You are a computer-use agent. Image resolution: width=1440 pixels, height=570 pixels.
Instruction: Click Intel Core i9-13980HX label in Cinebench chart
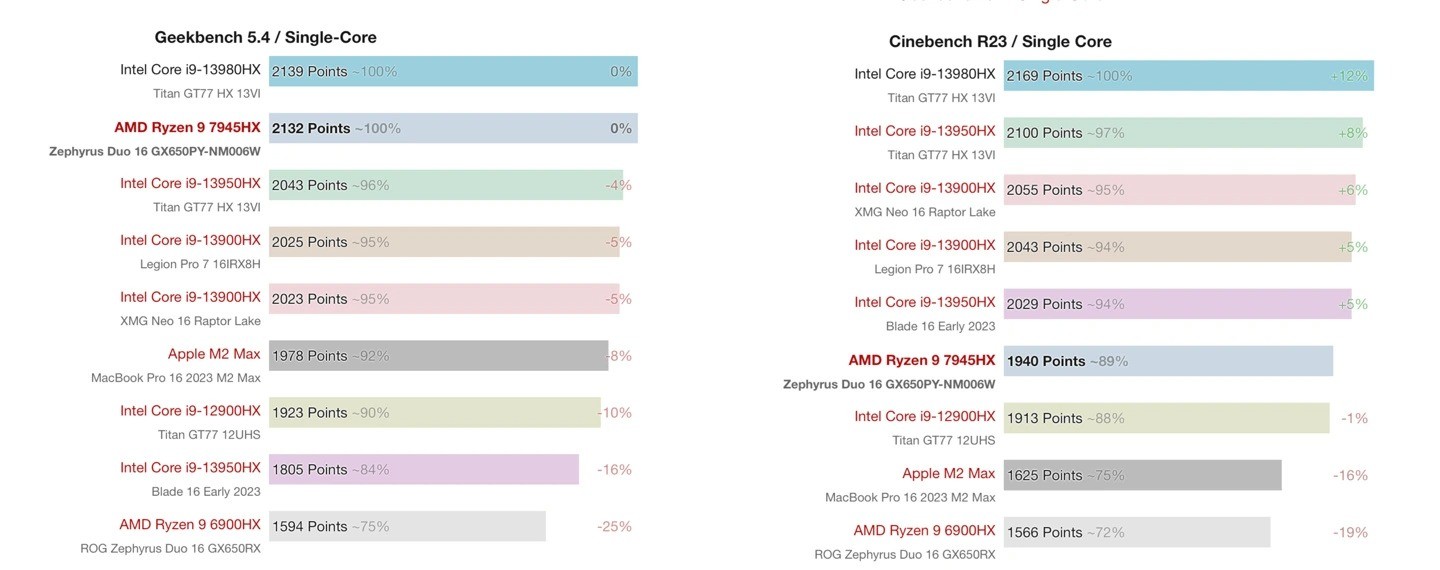click(x=924, y=74)
